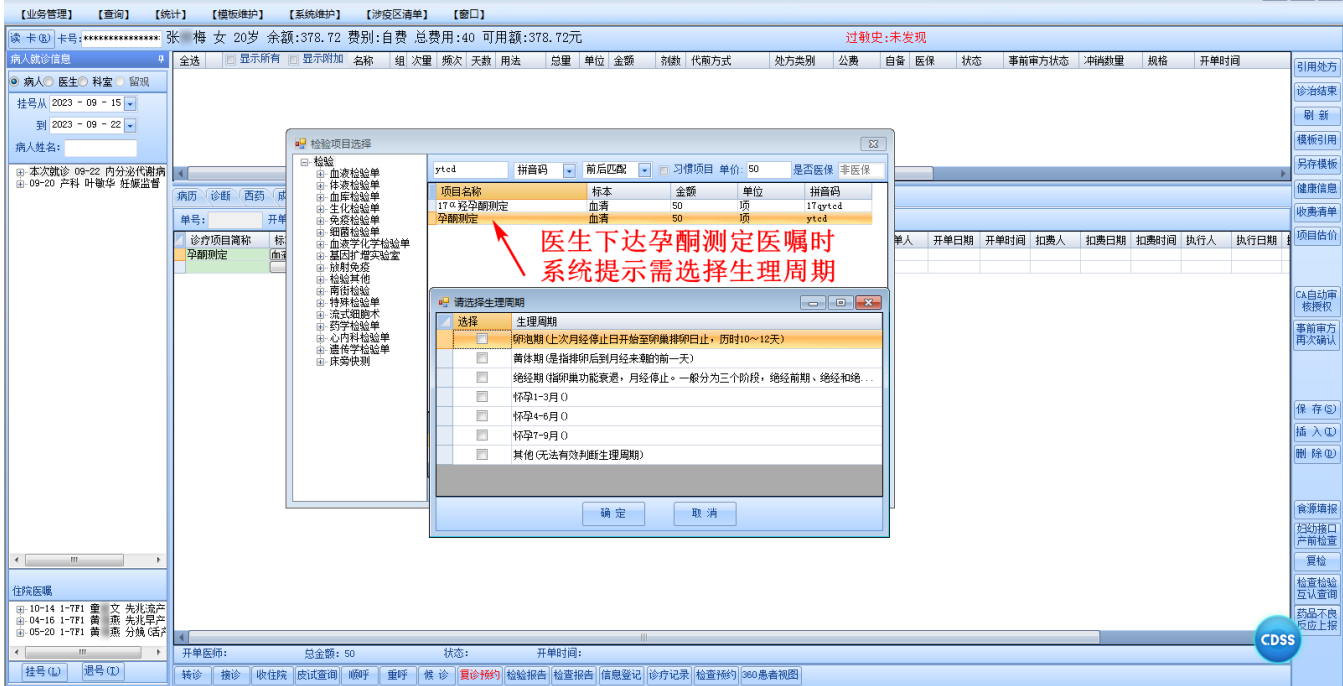Expand the 遗传学检验单 tree node
The image size is (1343, 686).
point(321,350)
